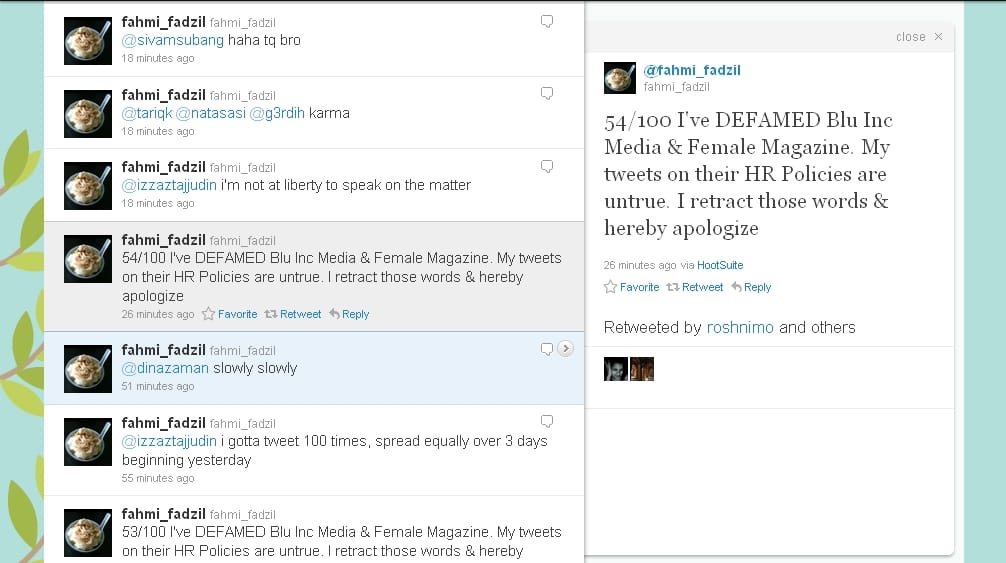Open the HootSuite link

point(720,265)
